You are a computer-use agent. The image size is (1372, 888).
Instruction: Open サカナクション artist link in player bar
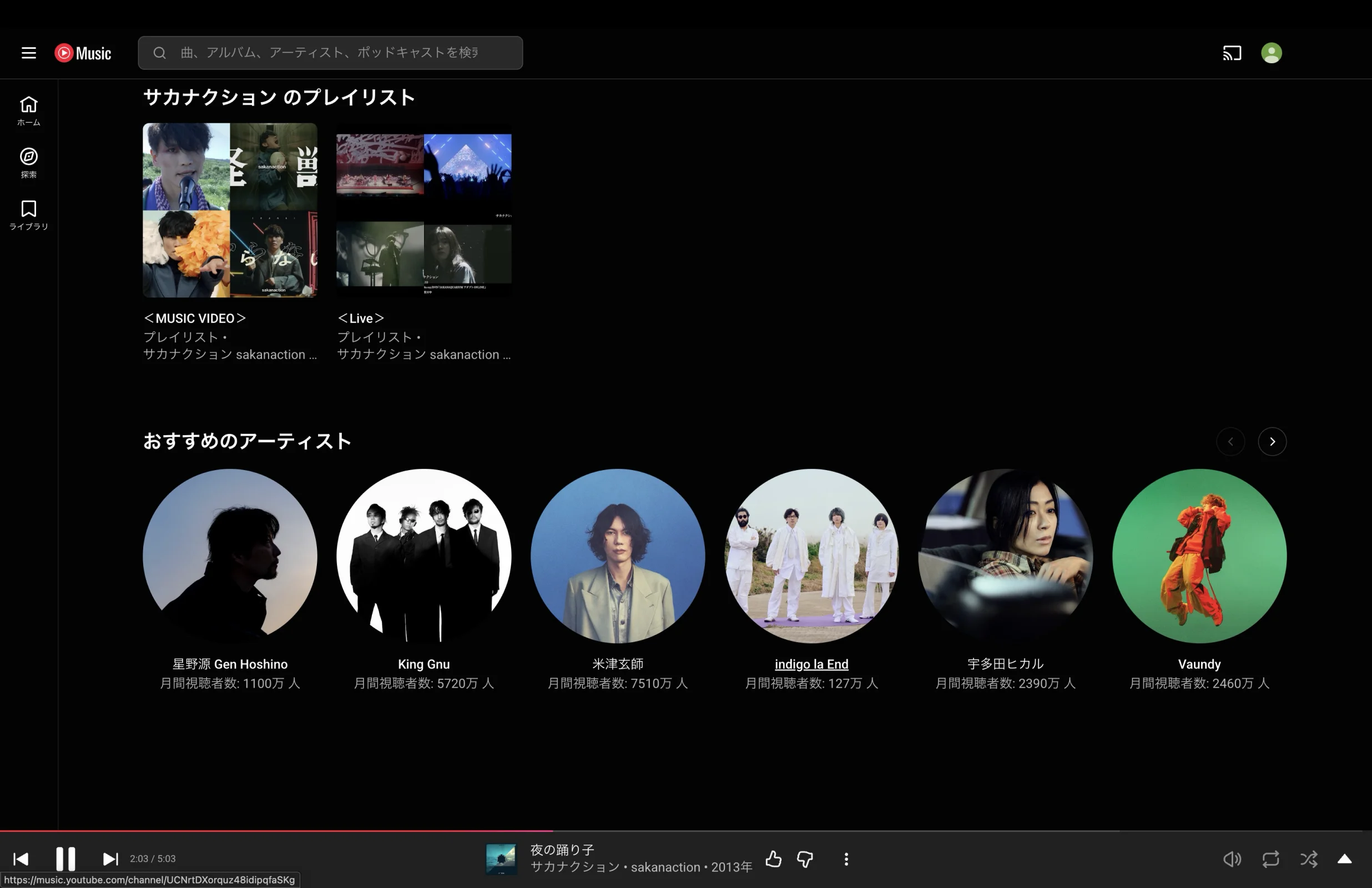(x=575, y=867)
